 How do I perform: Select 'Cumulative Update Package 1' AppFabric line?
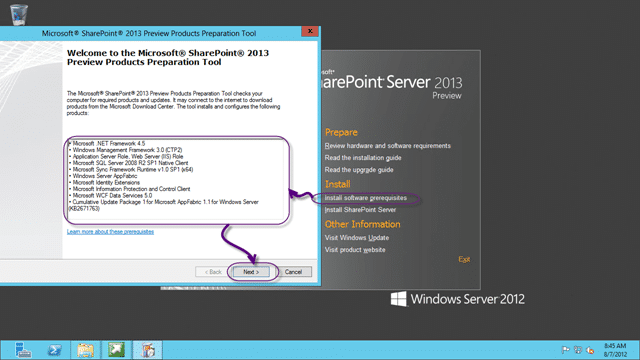[x=164, y=205]
